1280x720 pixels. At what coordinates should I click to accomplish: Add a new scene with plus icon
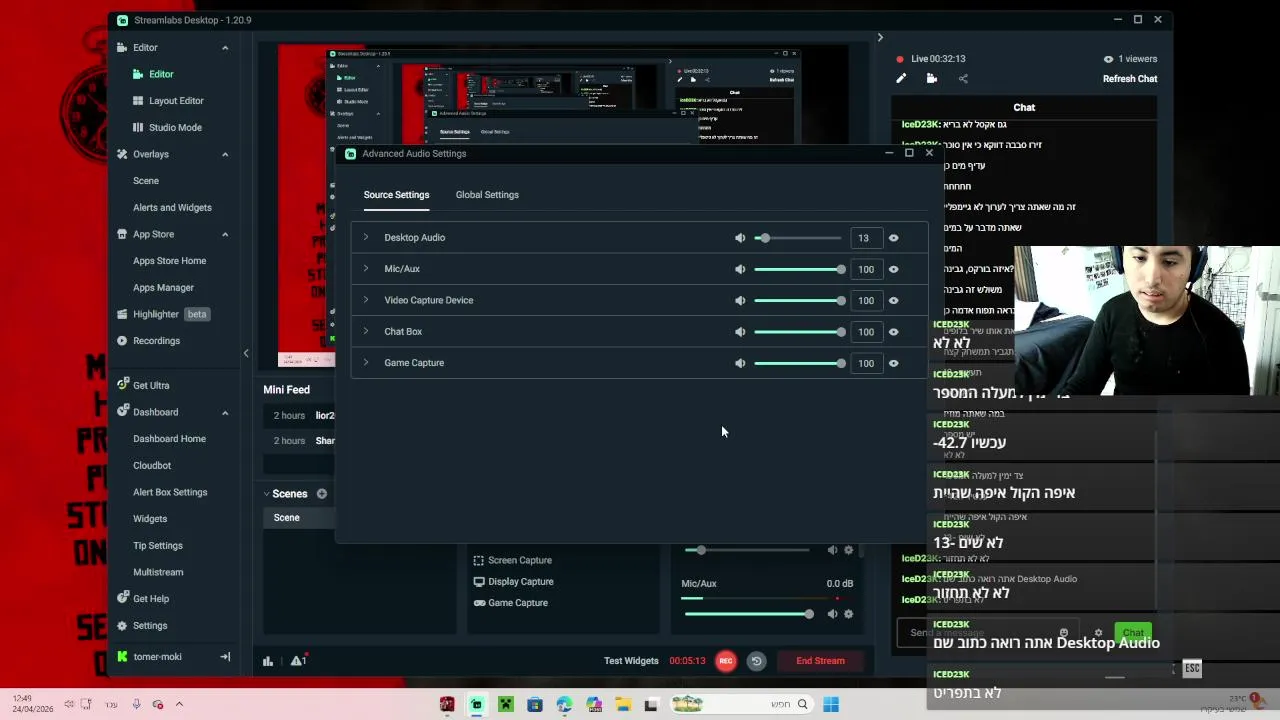pyautogui.click(x=322, y=494)
